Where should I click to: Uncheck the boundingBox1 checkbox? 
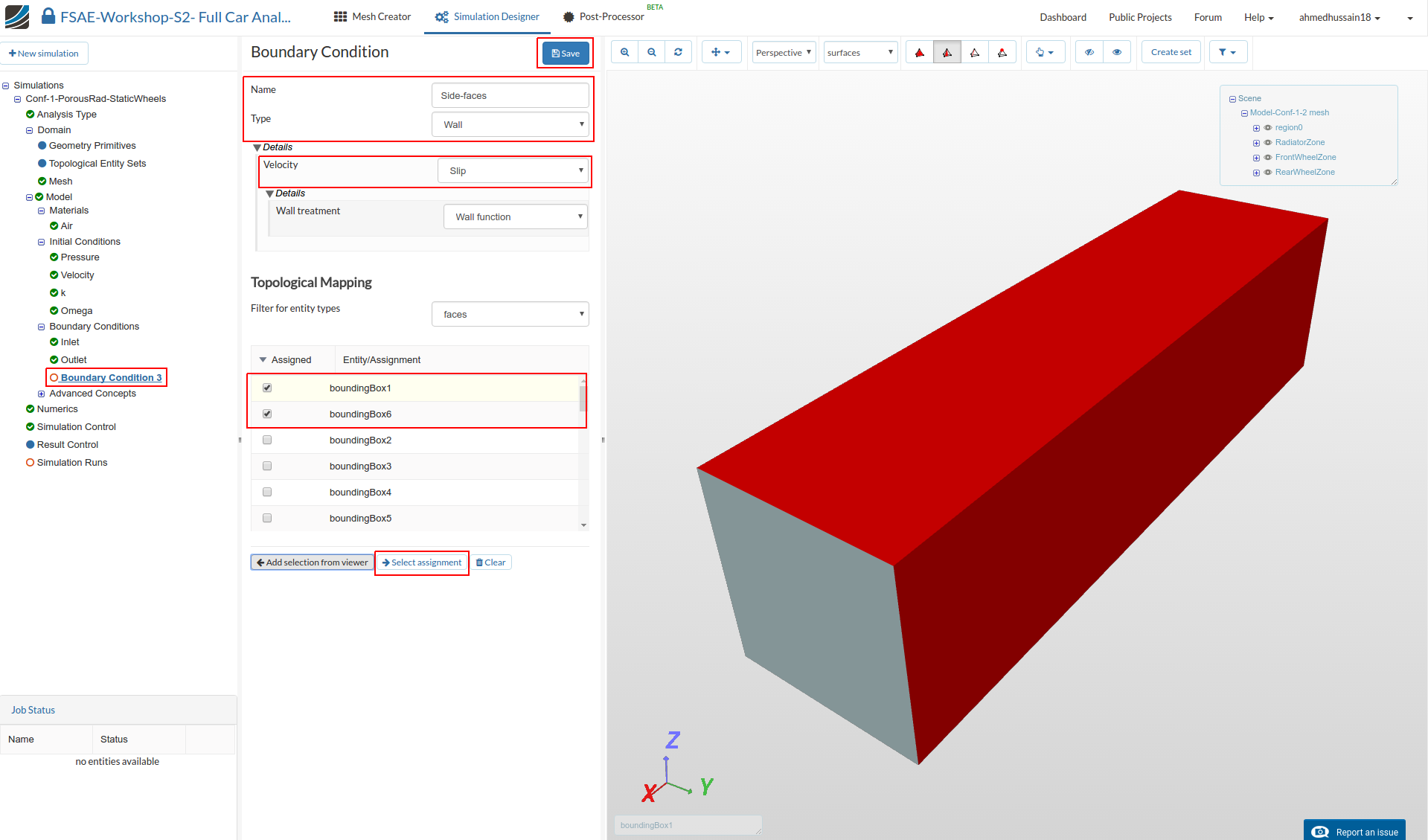tap(267, 388)
